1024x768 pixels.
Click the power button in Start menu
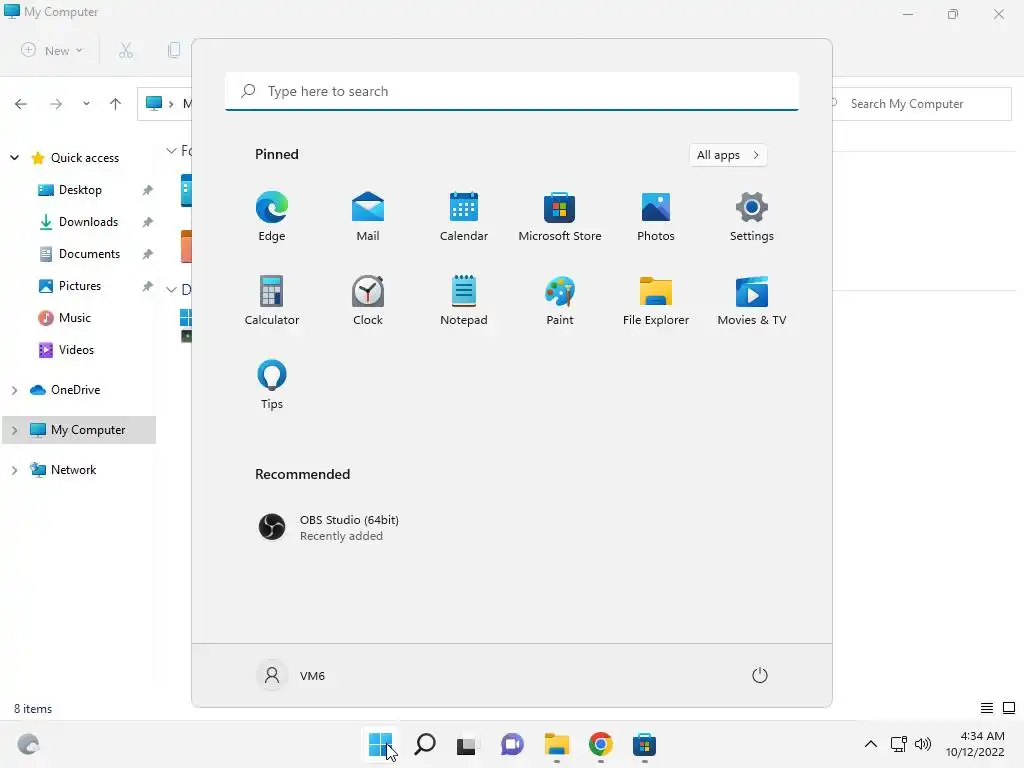[x=760, y=675]
